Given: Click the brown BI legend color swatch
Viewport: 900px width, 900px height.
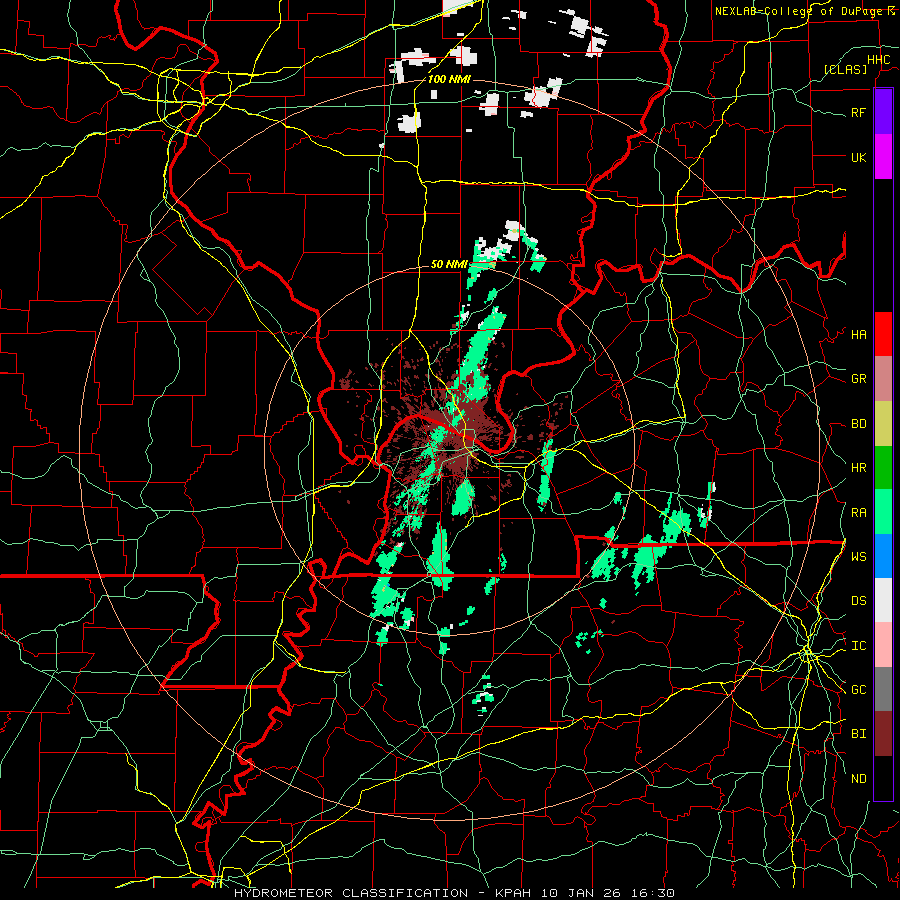Looking at the screenshot, I should pos(883,734).
